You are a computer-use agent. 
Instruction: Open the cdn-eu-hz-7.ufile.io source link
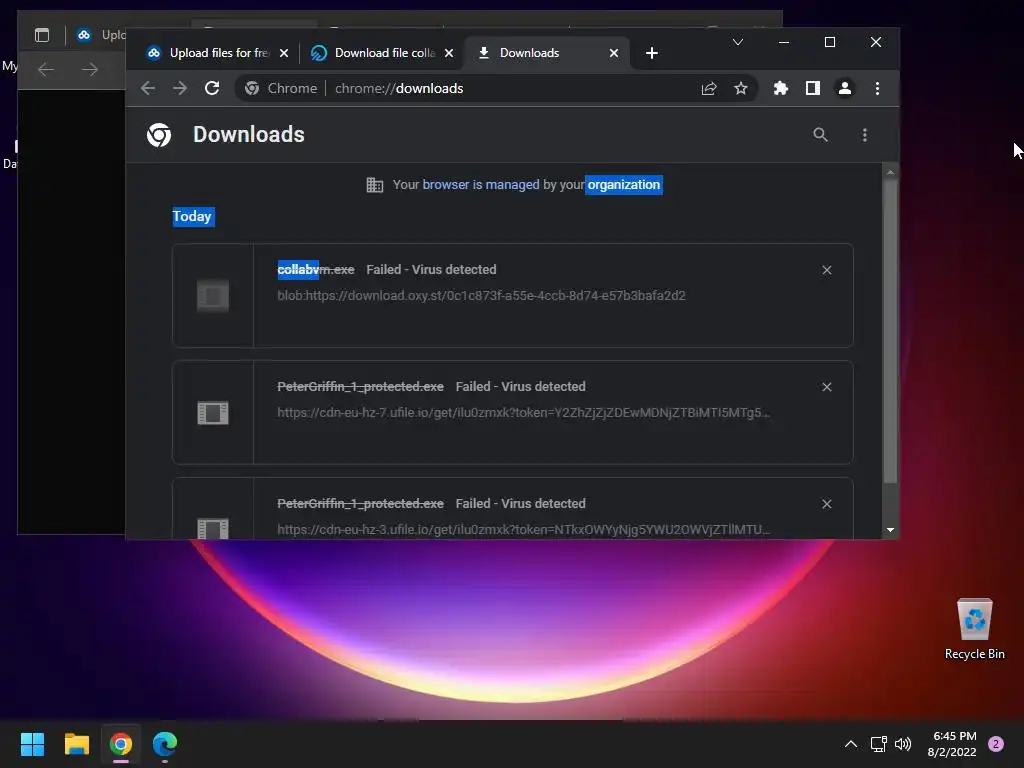523,412
